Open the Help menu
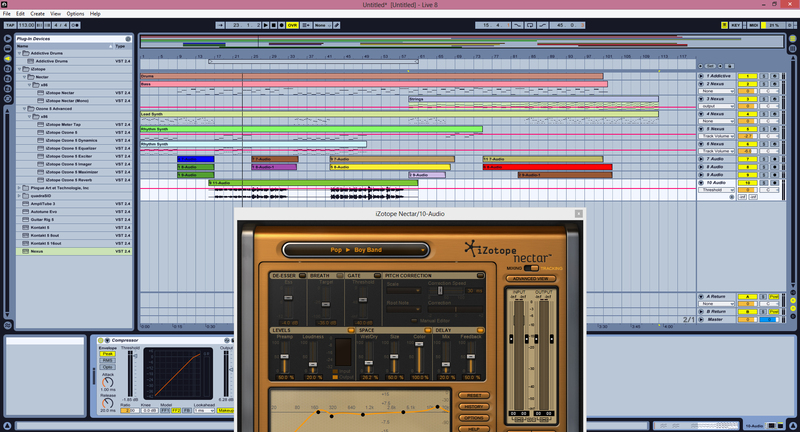 pos(95,14)
